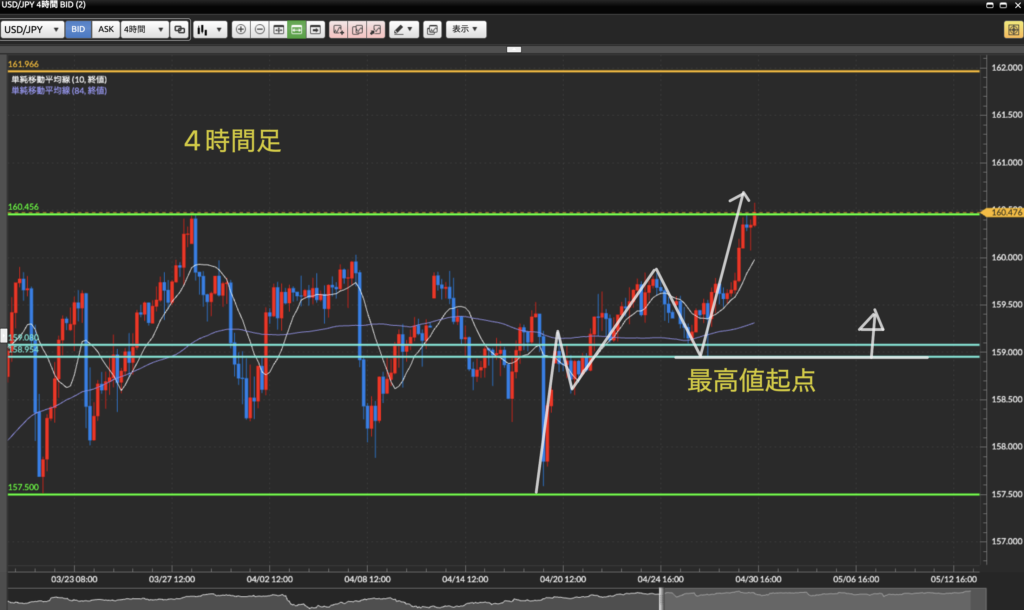This screenshot has width=1024, height=610.
Task: Open the 4時間 timeframe dropdown
Action: (143, 30)
